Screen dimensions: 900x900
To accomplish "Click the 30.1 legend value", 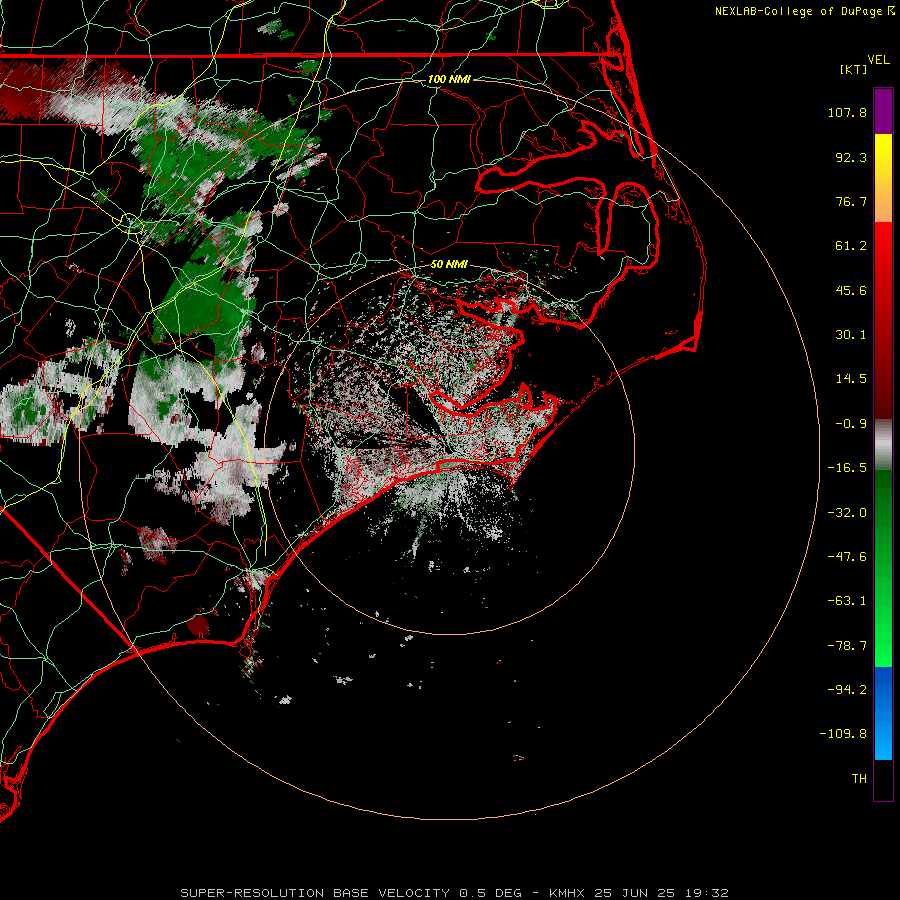I will click(x=851, y=335).
